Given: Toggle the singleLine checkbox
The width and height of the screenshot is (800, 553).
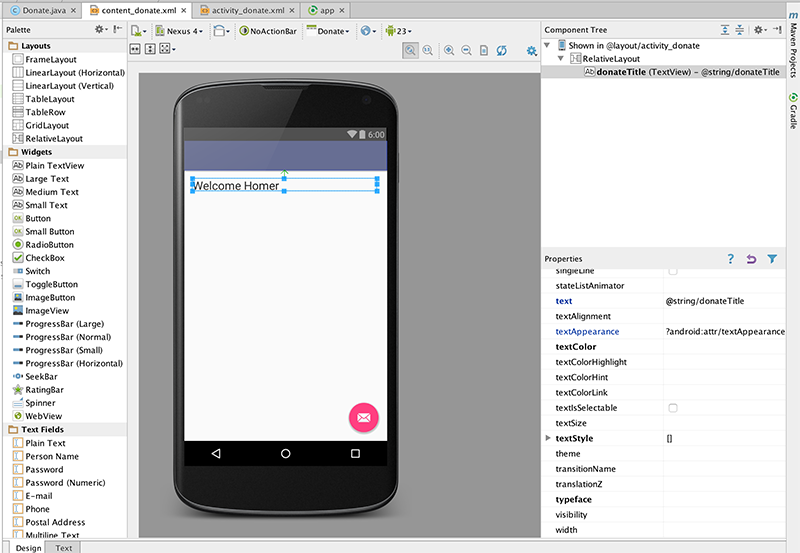Looking at the screenshot, I should tap(672, 271).
